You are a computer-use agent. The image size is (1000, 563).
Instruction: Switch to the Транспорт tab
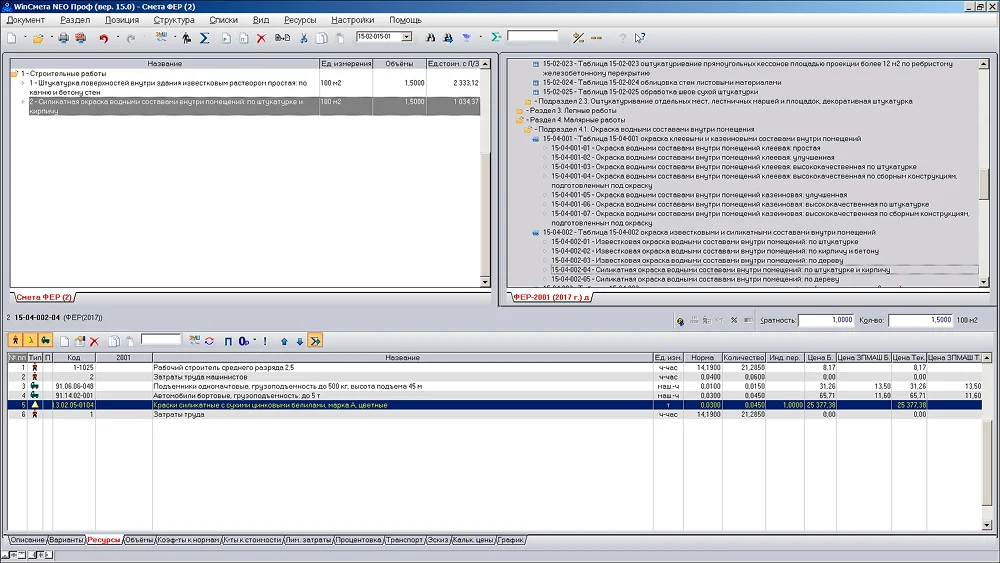click(404, 540)
